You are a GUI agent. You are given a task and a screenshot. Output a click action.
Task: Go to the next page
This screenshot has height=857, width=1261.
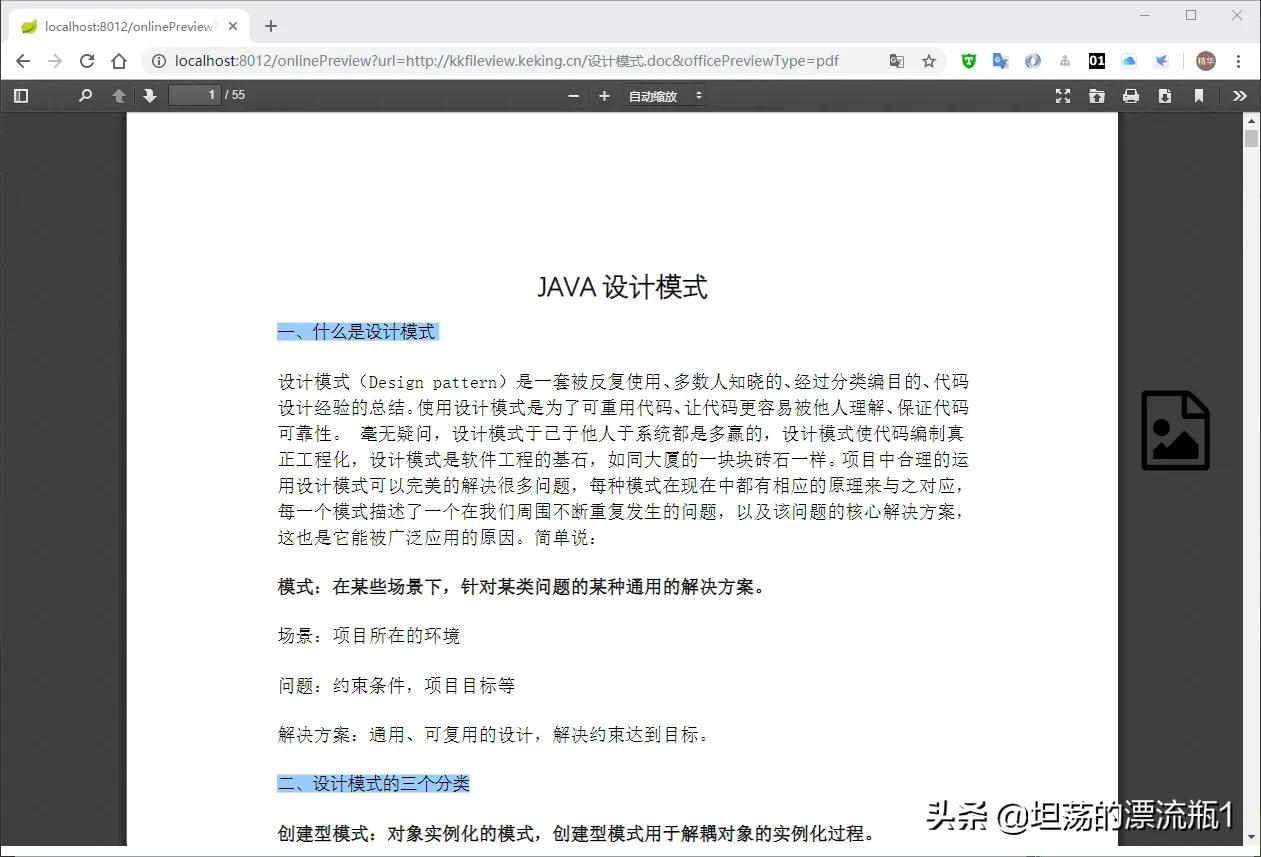[x=148, y=95]
